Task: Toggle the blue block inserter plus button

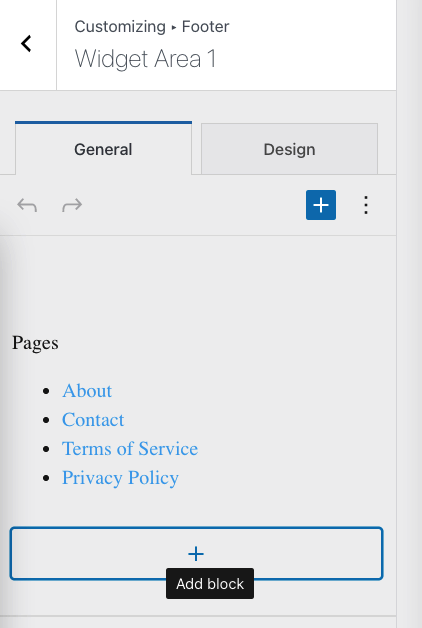Action: click(321, 205)
